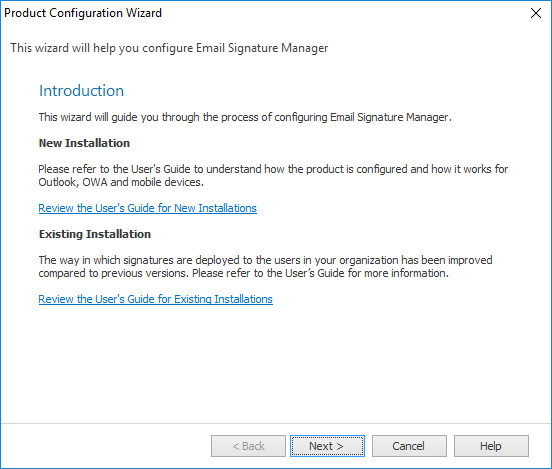Image resolution: width=552 pixels, height=469 pixels.
Task: Open User's Guide for Existing Installations link
Action: 156,299
